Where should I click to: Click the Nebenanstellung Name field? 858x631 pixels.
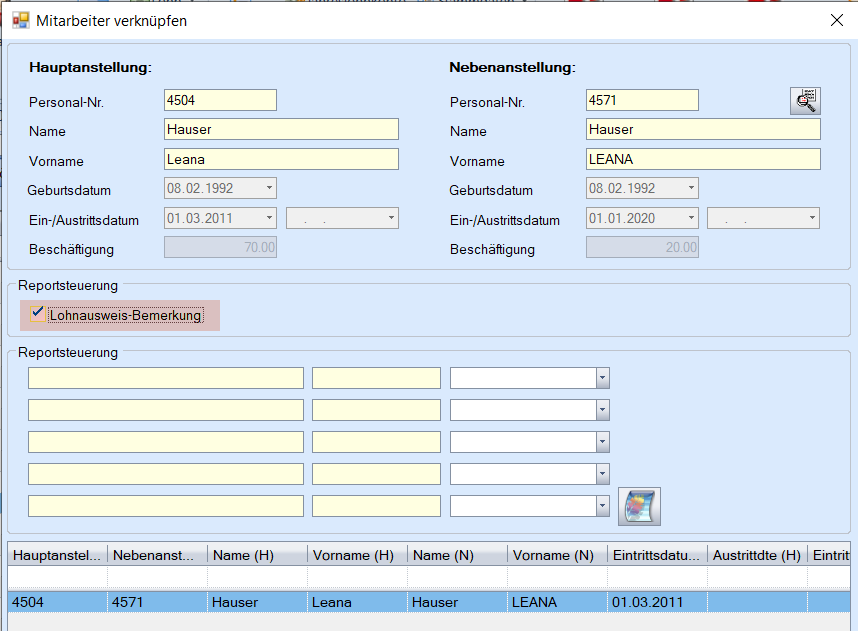703,129
